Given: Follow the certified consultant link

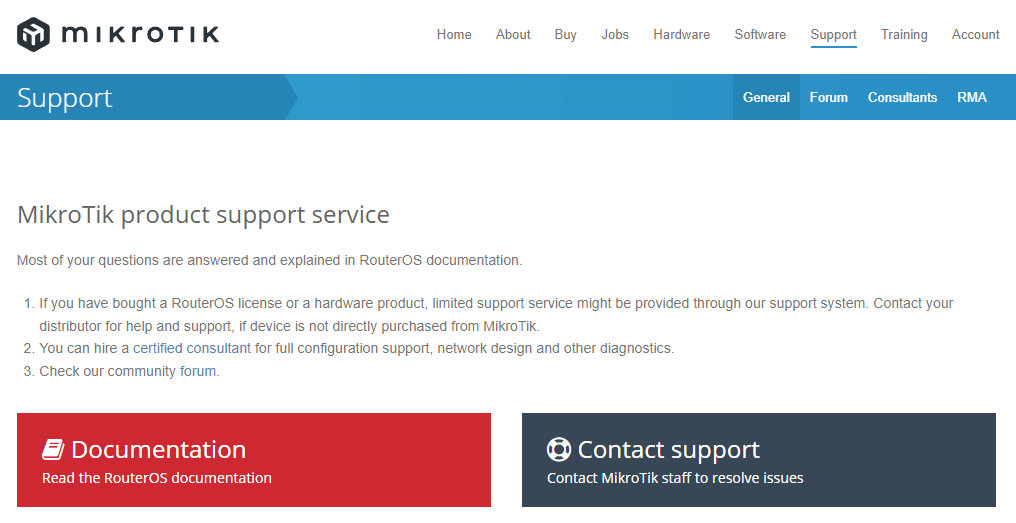Looking at the screenshot, I should click(x=192, y=348).
